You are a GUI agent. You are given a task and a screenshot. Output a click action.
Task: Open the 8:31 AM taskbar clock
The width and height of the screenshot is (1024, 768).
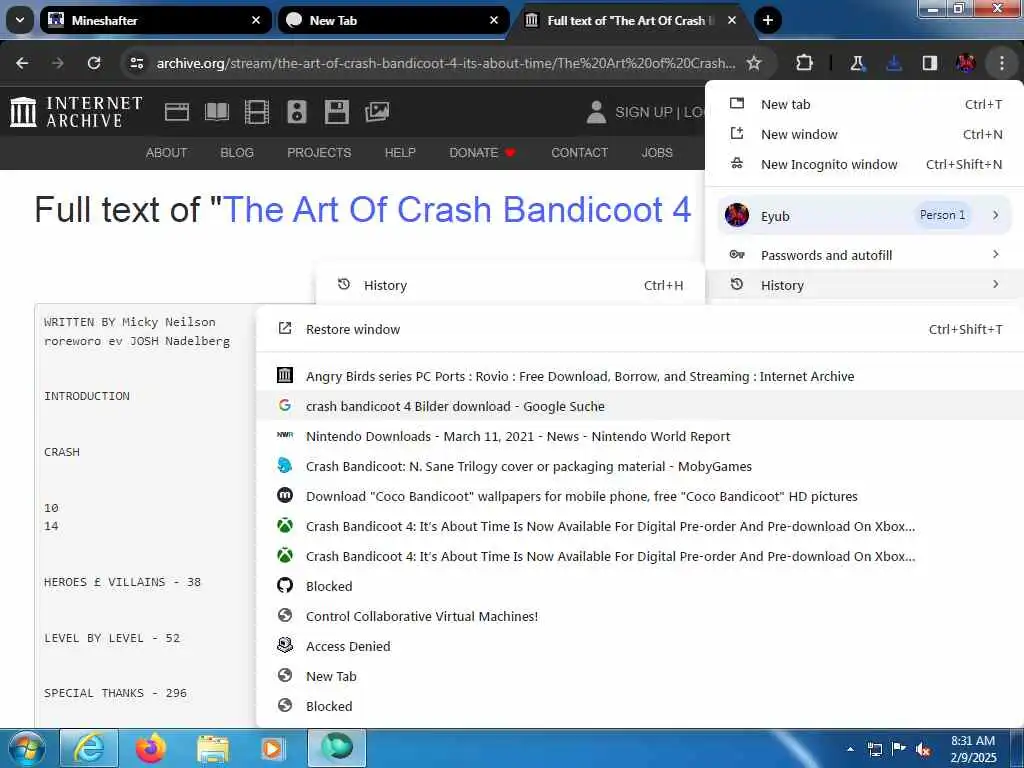tap(973, 749)
